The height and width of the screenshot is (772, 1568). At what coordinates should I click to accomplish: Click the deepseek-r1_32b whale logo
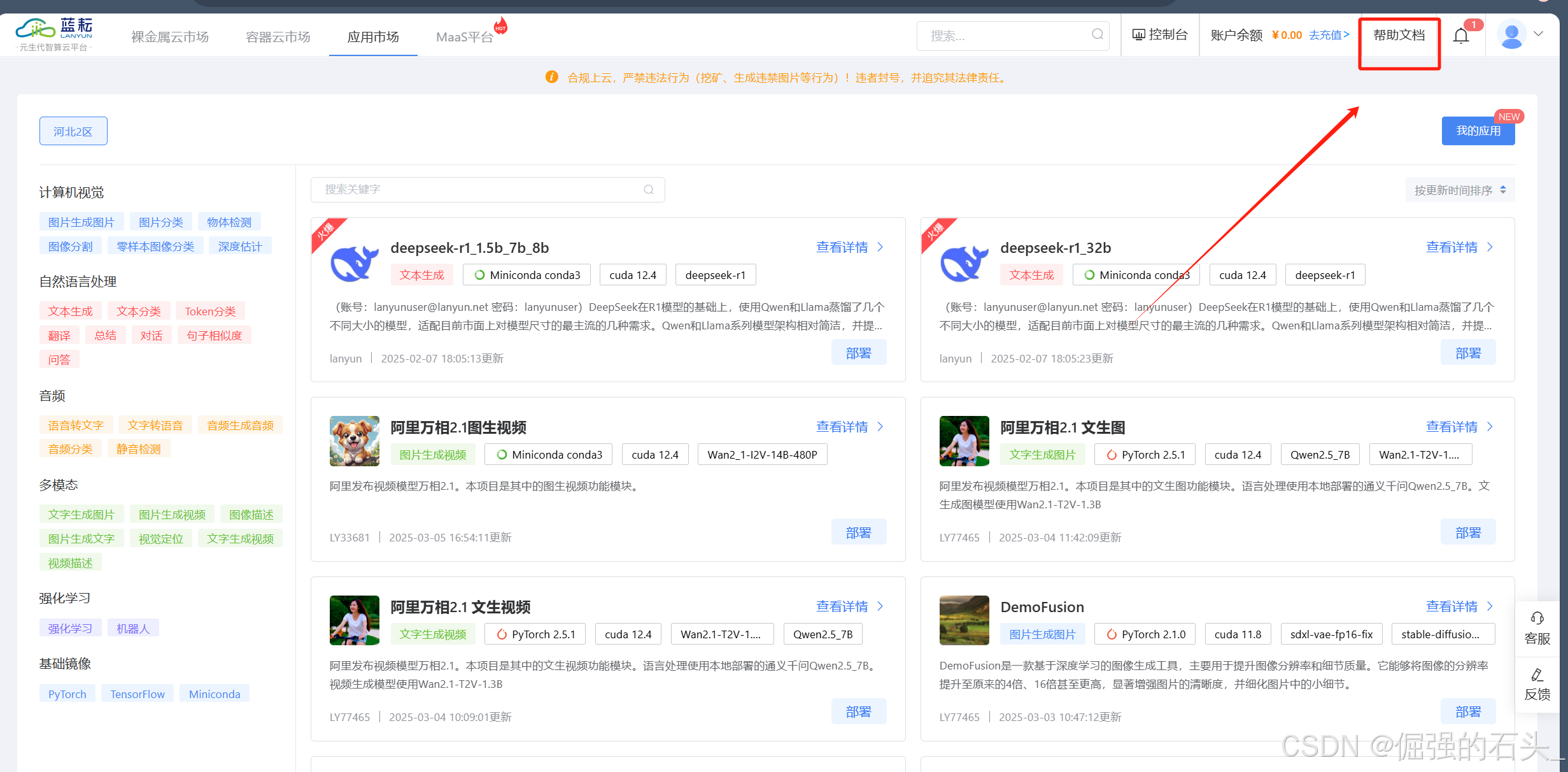[964, 262]
